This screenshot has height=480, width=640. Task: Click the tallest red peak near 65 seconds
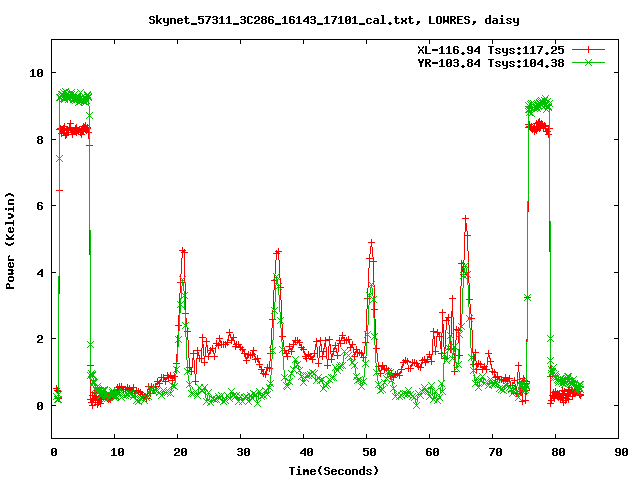click(x=465, y=219)
